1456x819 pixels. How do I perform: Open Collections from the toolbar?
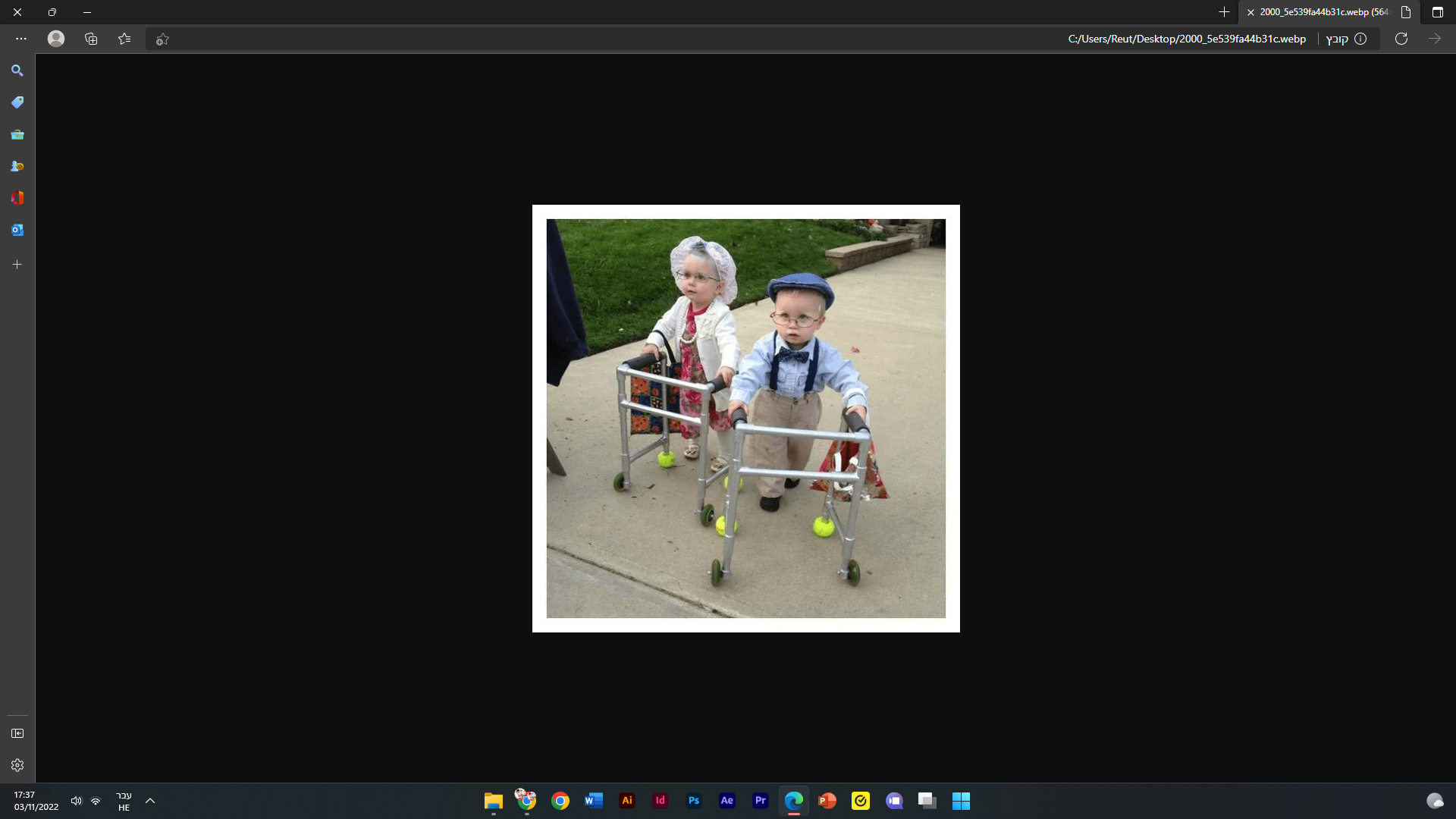(x=91, y=39)
